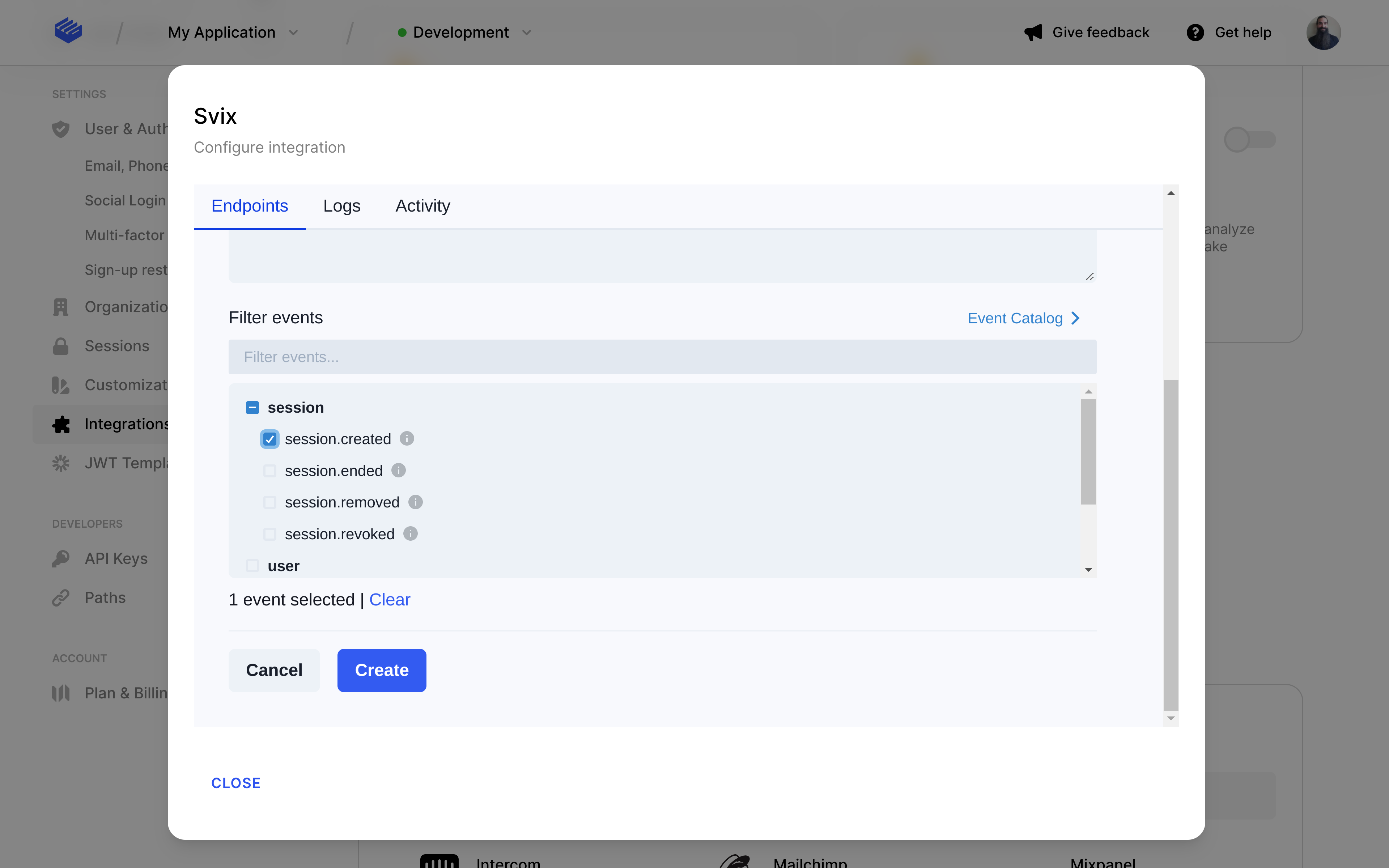Click the Get help question mark icon
The image size is (1389, 868).
coord(1195,33)
